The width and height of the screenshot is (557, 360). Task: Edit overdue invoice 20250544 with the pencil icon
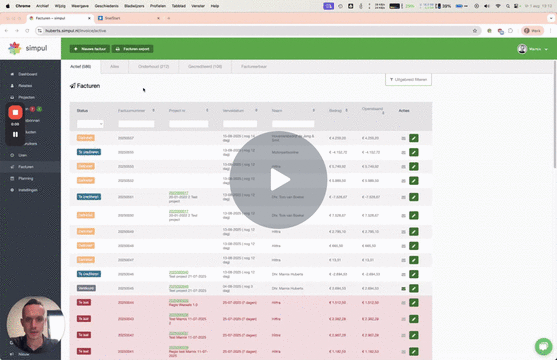[x=413, y=303]
